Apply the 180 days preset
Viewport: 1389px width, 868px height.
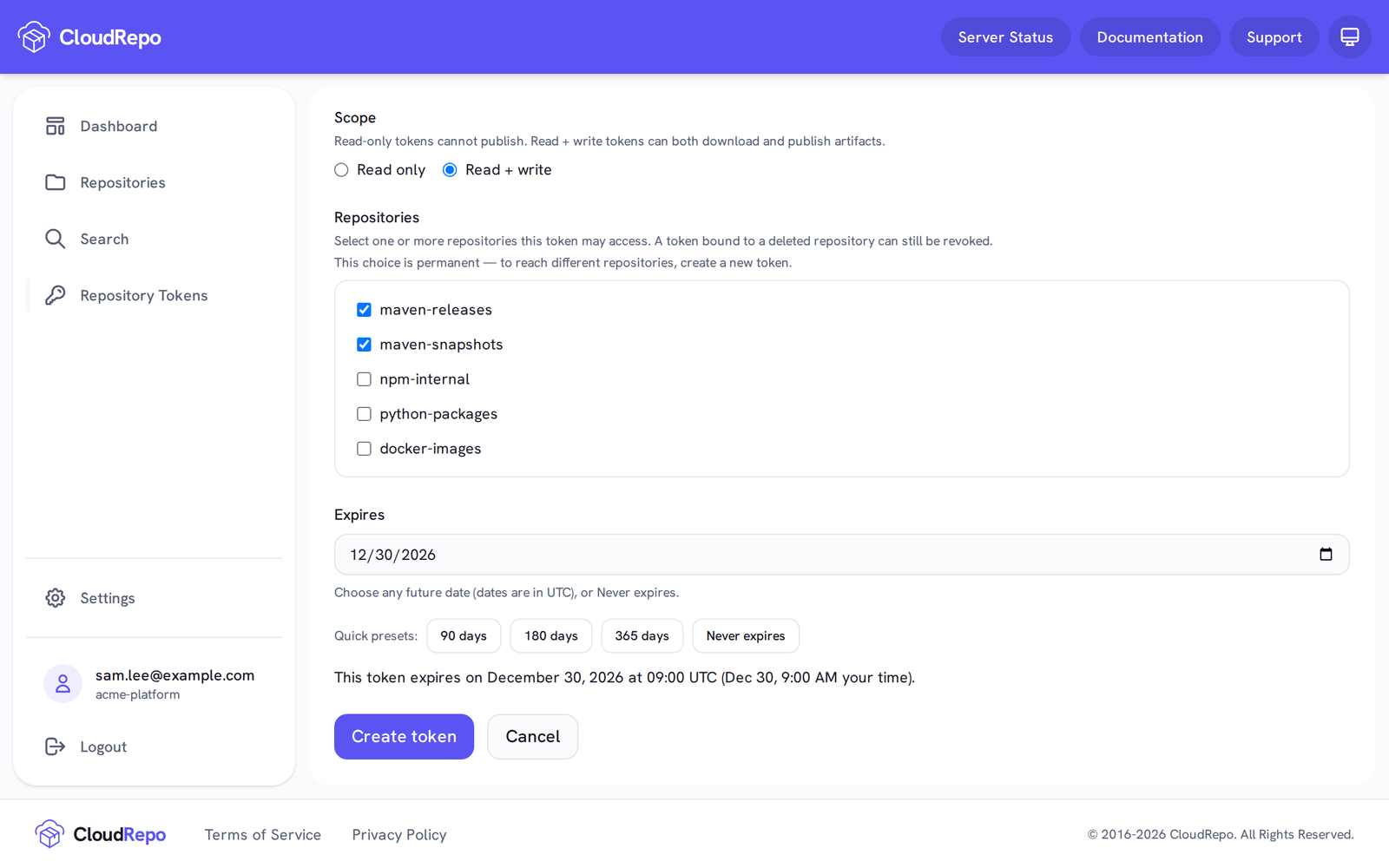tap(551, 636)
